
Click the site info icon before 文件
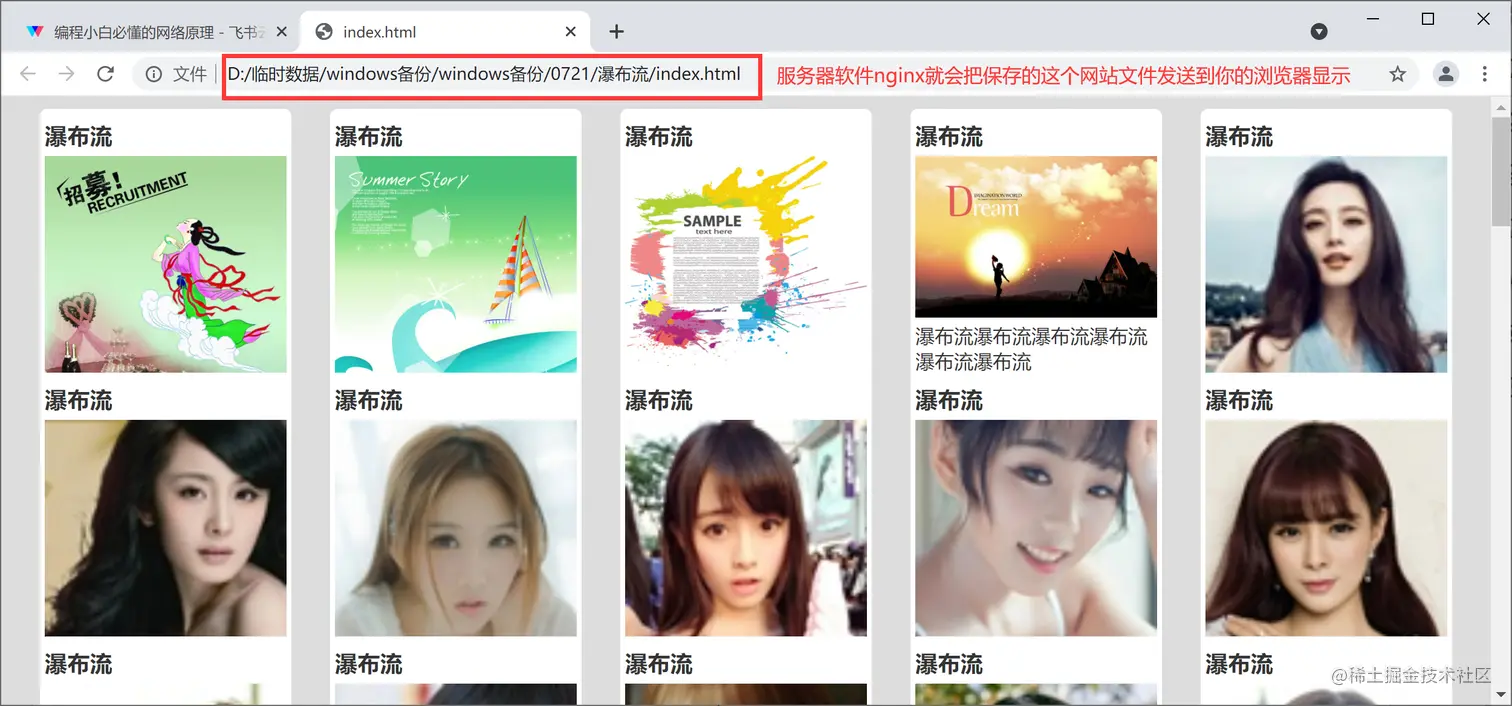pyautogui.click(x=154, y=74)
